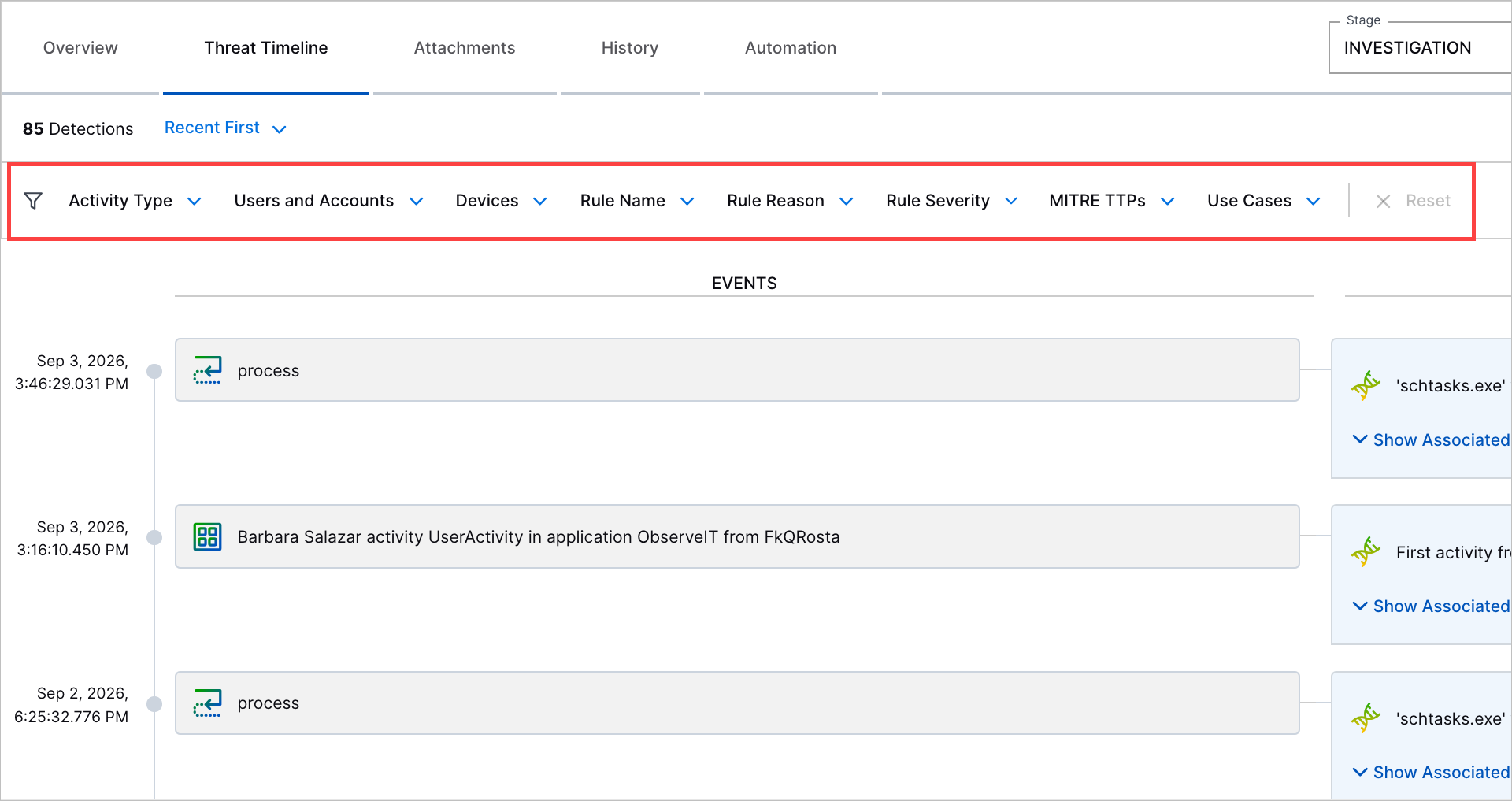Select the Threat Timeline tab

tap(266, 48)
